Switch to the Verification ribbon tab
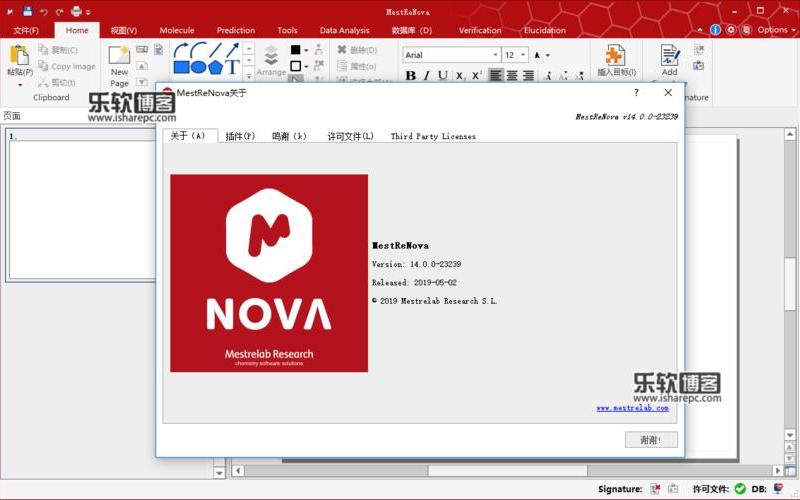This screenshot has width=800, height=500. pos(480,30)
